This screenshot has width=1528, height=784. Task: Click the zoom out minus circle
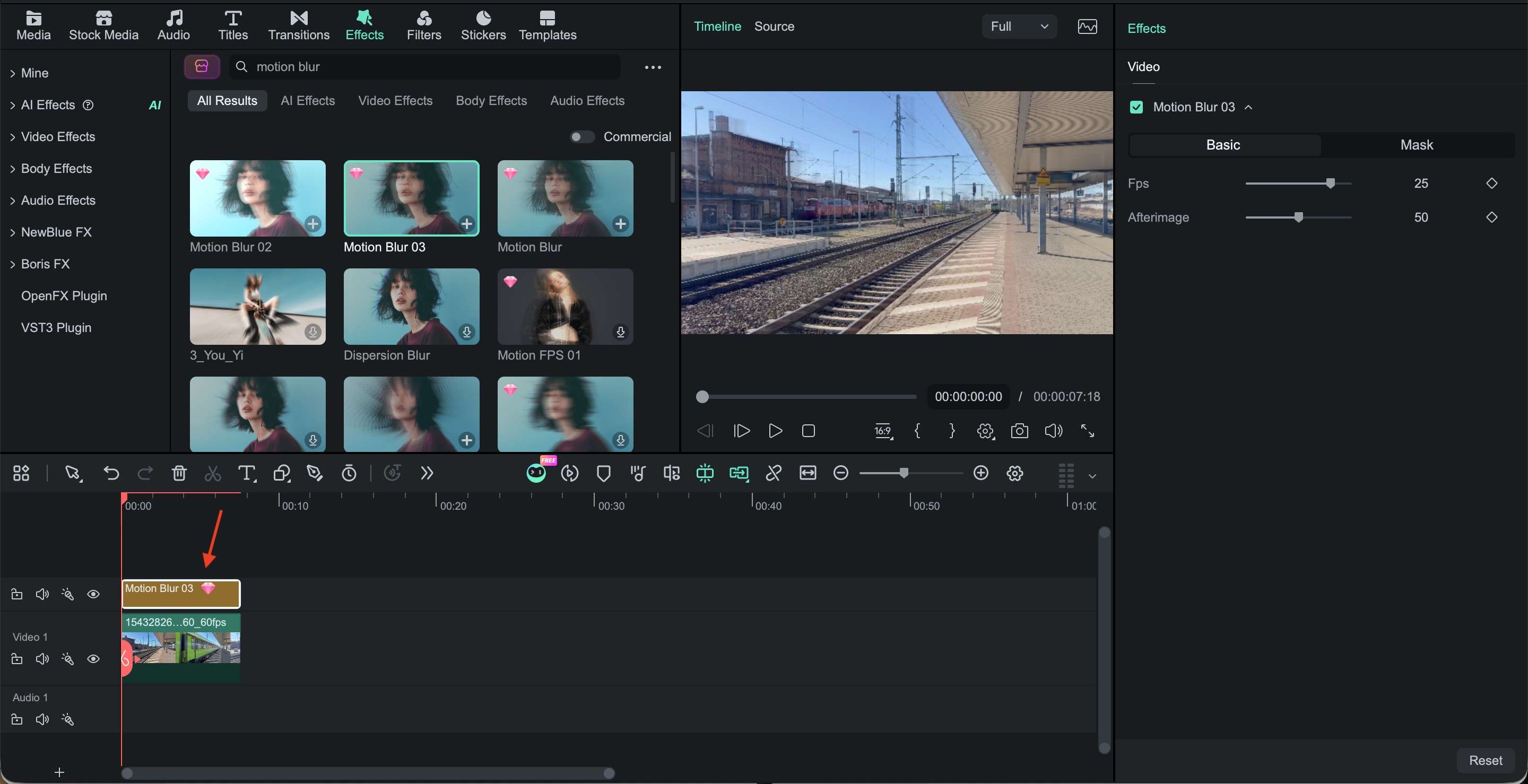840,473
